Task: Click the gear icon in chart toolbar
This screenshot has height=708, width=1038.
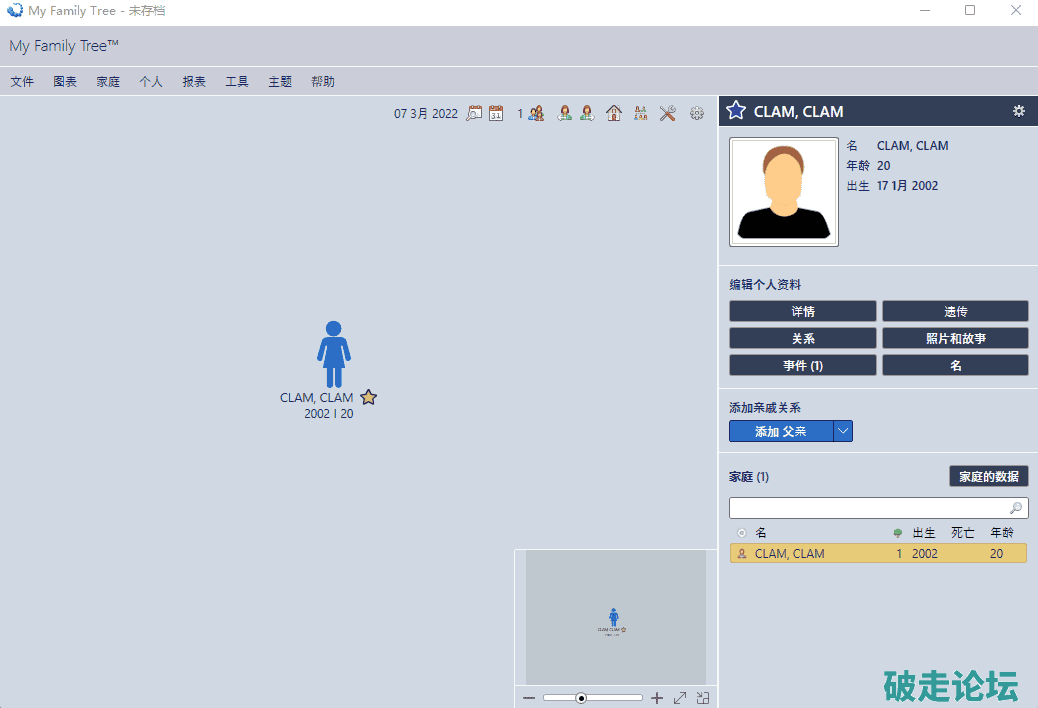Action: 697,114
